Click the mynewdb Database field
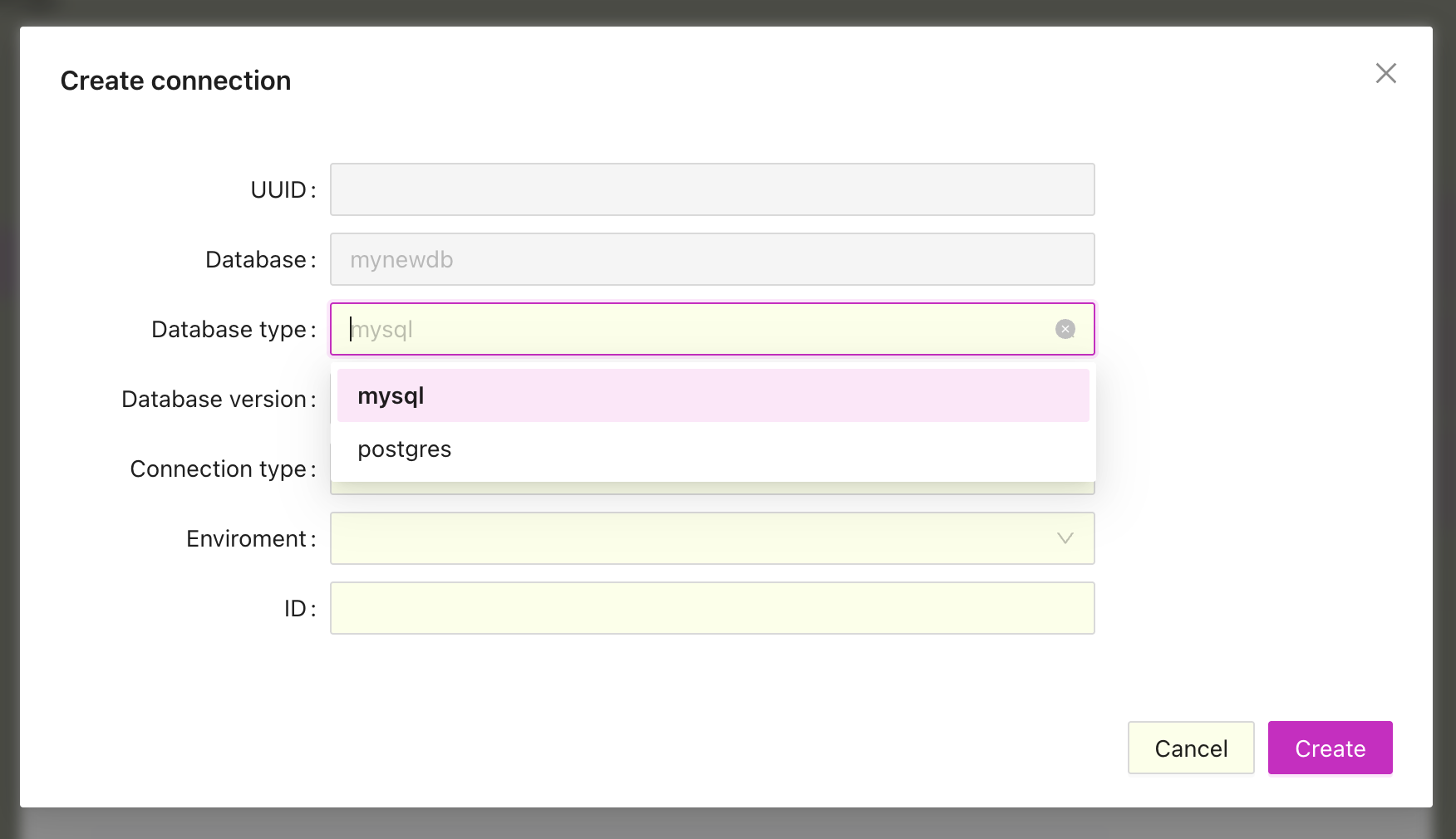This screenshot has width=1456, height=839. 711,259
